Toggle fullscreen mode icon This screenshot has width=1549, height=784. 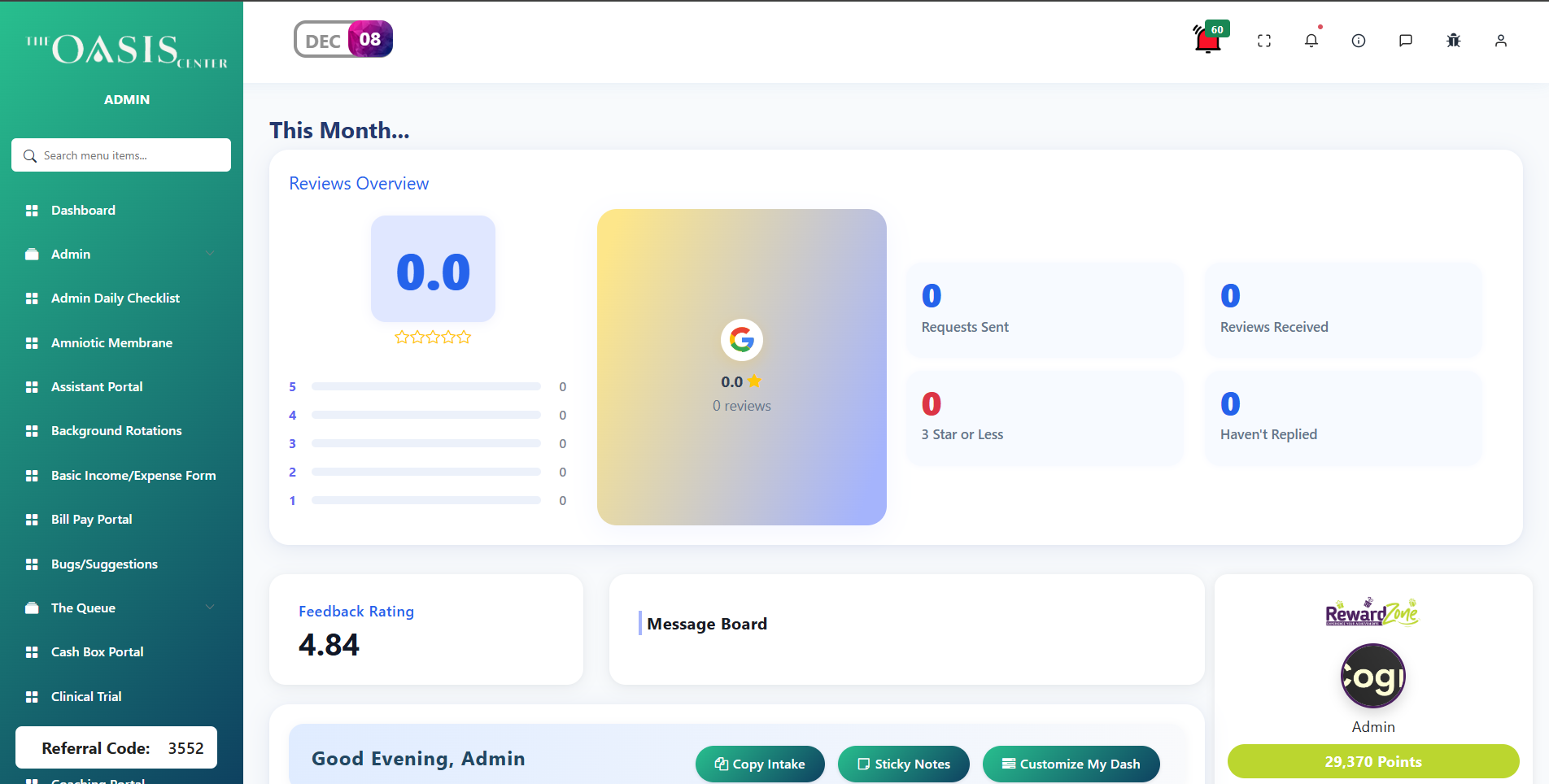(x=1263, y=41)
